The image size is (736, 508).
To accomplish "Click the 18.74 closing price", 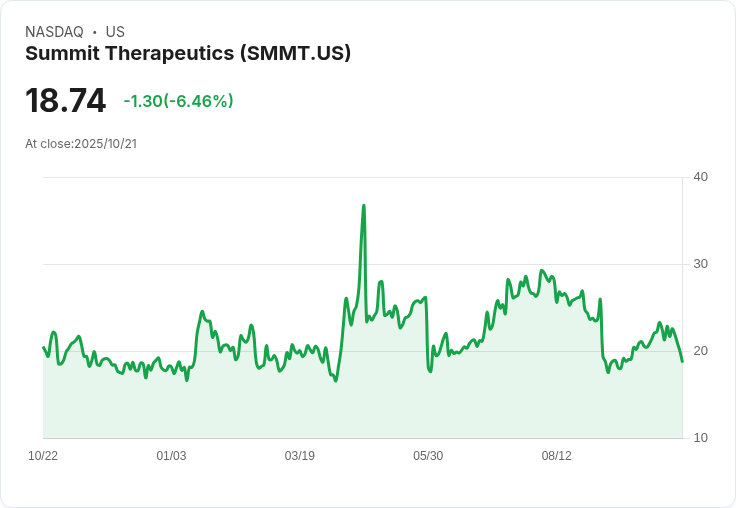I will pos(65,101).
